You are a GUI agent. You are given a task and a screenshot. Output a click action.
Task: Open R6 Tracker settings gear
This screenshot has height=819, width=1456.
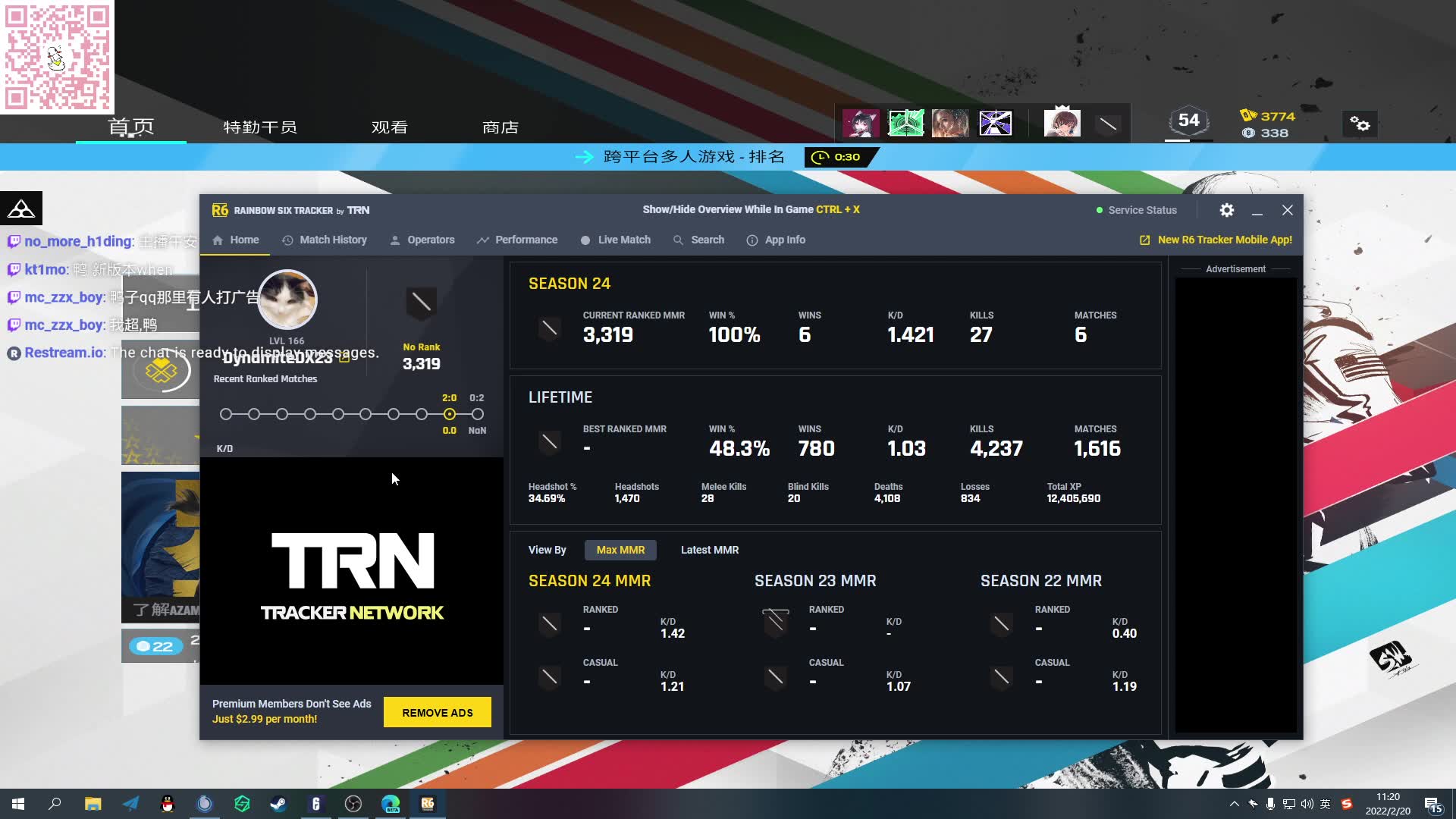1226,210
